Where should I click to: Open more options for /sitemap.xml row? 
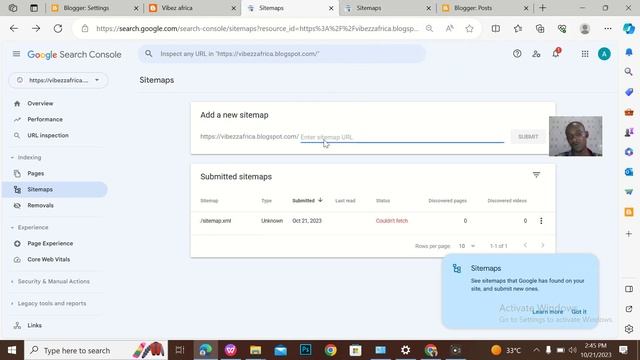tap(541, 221)
